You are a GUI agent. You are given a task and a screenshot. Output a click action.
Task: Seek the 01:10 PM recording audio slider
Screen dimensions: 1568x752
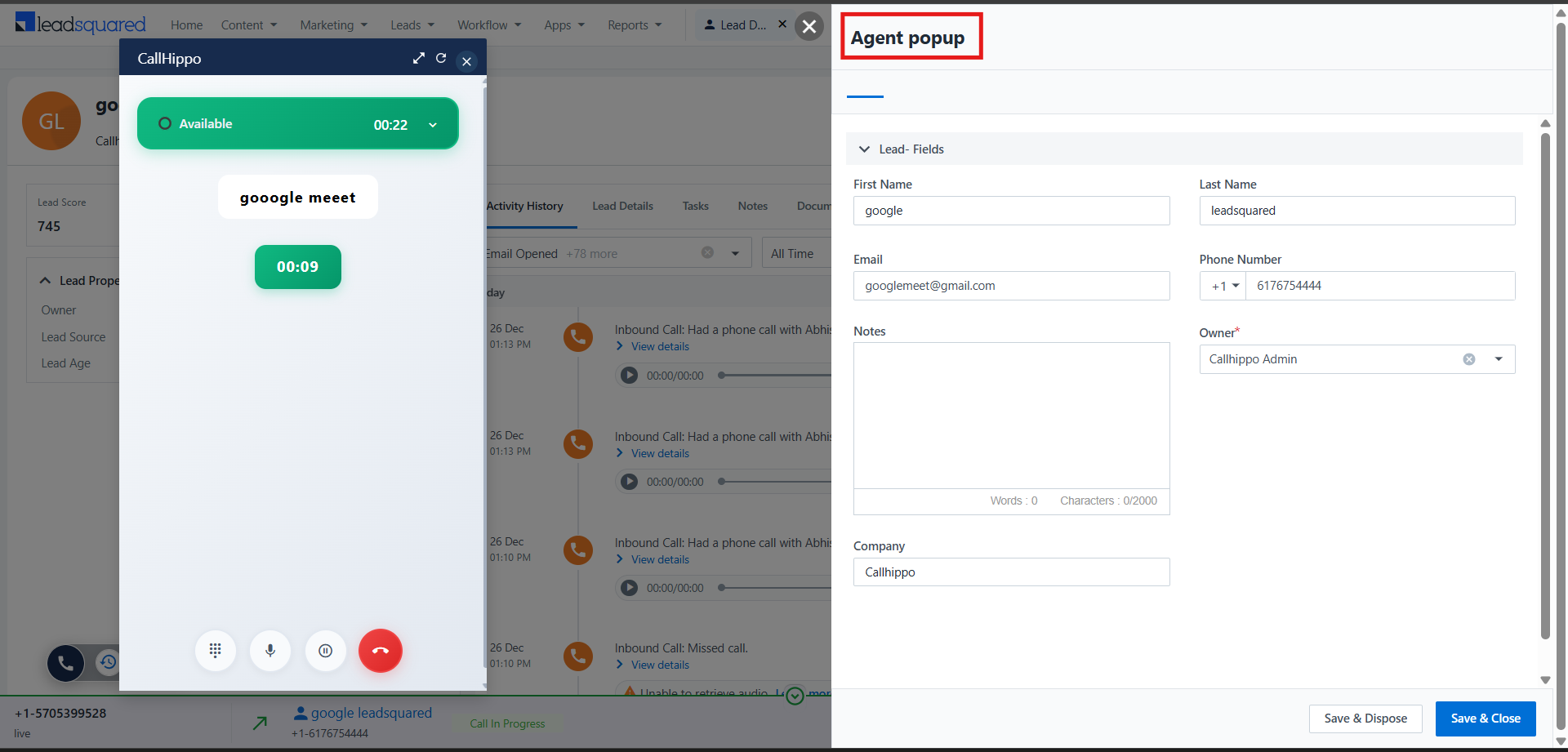[x=774, y=588]
